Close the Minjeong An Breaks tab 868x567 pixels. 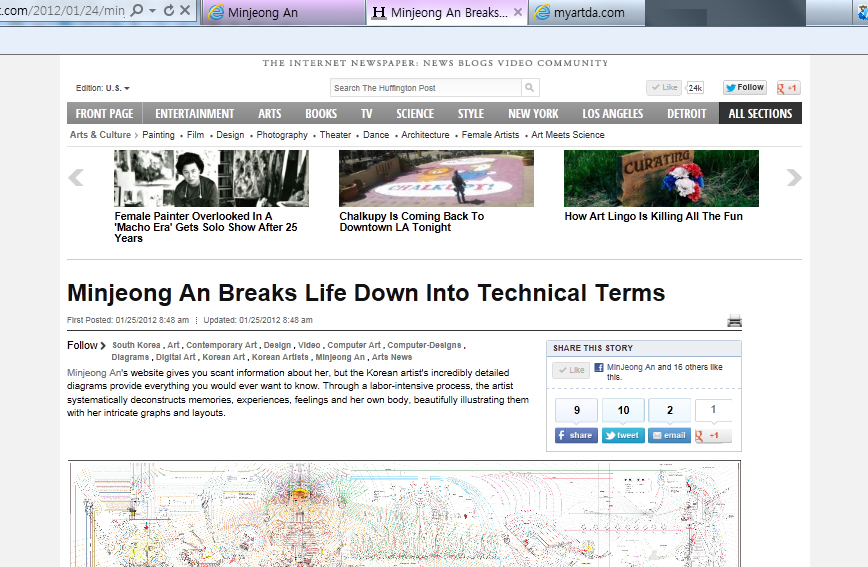(x=518, y=12)
